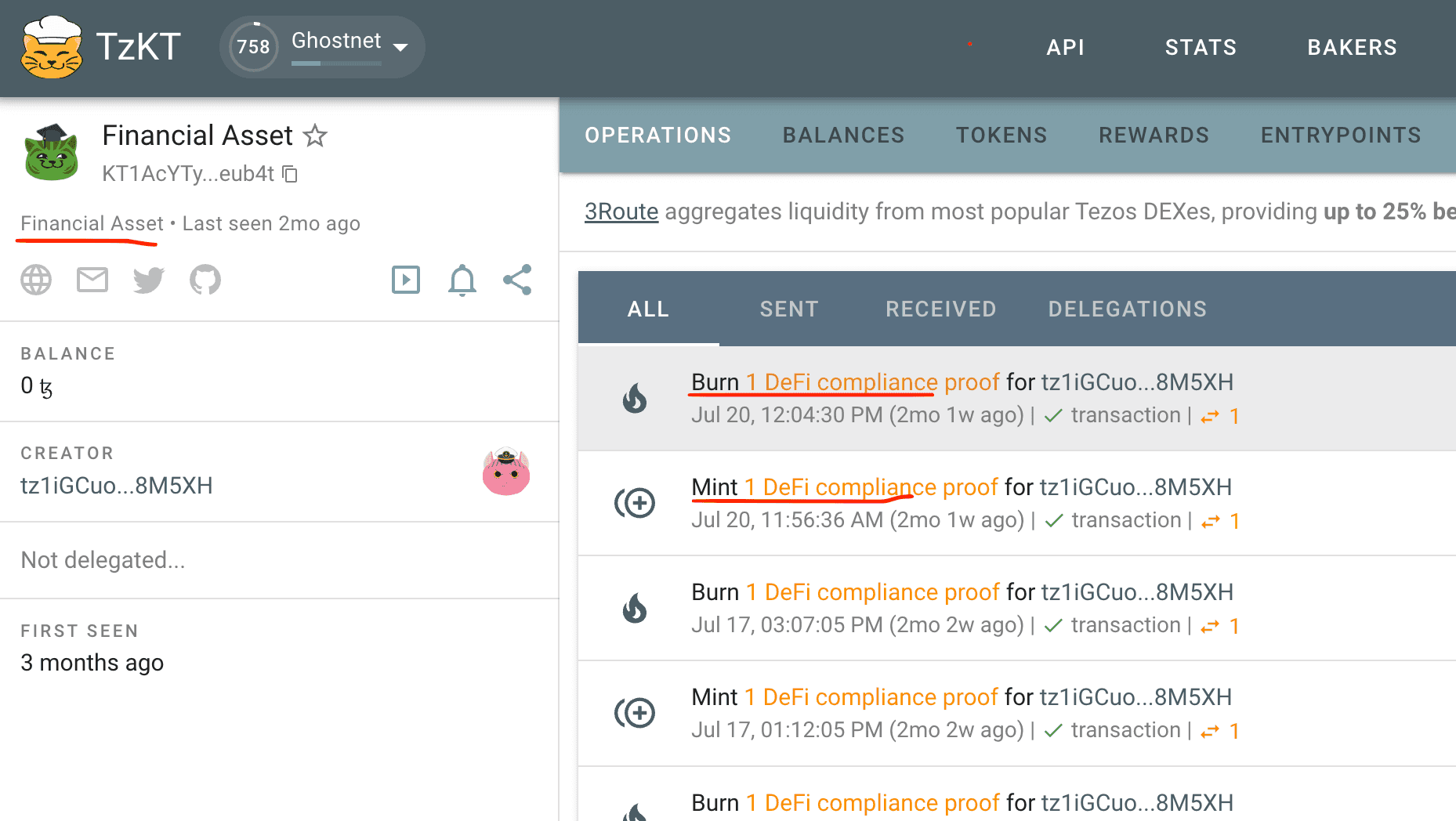Click the mint icon for Jul 20
The width and height of the screenshot is (1456, 821).
coord(635,503)
